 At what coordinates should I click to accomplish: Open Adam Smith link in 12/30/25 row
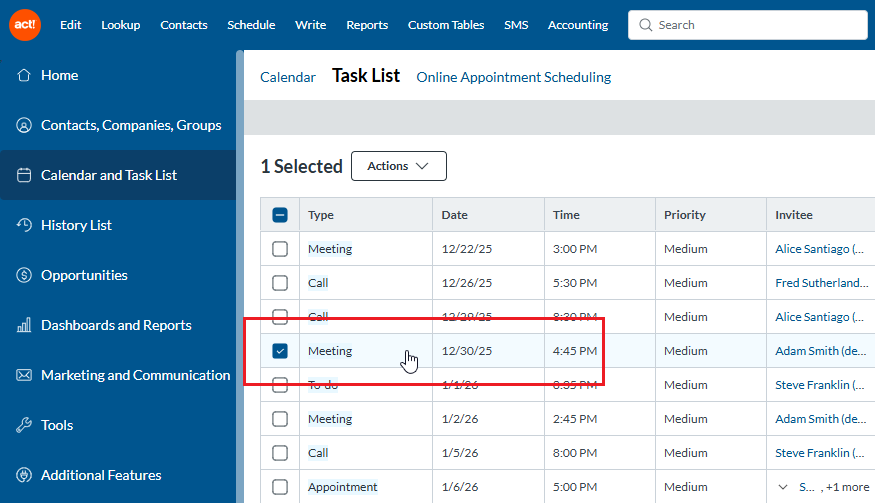820,351
